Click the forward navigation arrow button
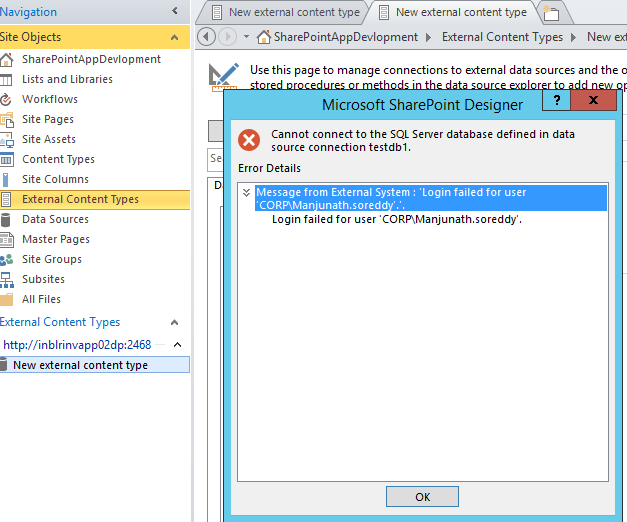The height and width of the screenshot is (522, 627). (228, 37)
